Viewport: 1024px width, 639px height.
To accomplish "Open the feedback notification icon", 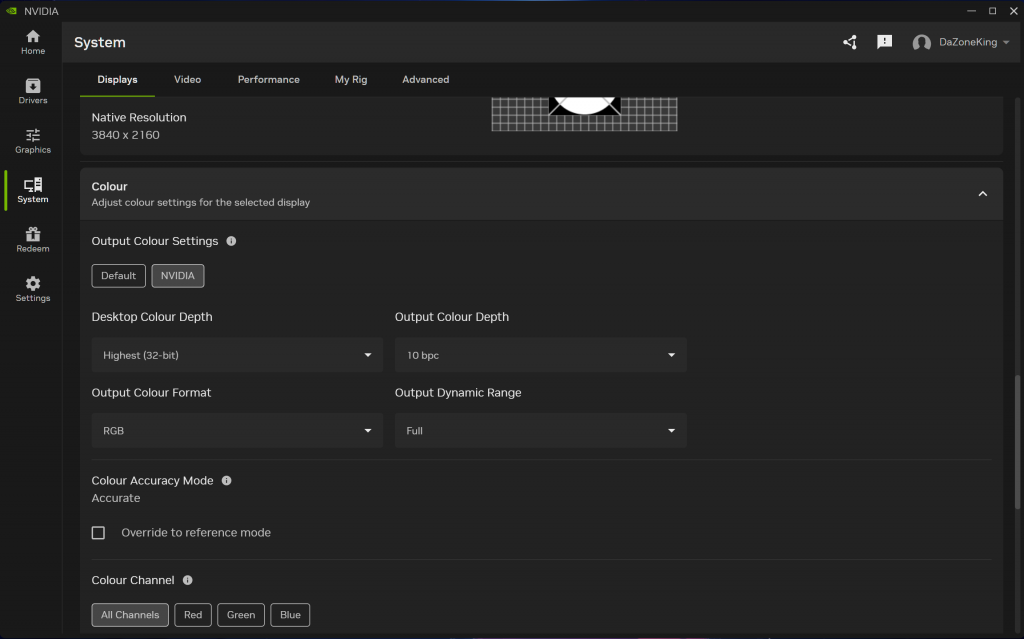I will [x=884, y=42].
